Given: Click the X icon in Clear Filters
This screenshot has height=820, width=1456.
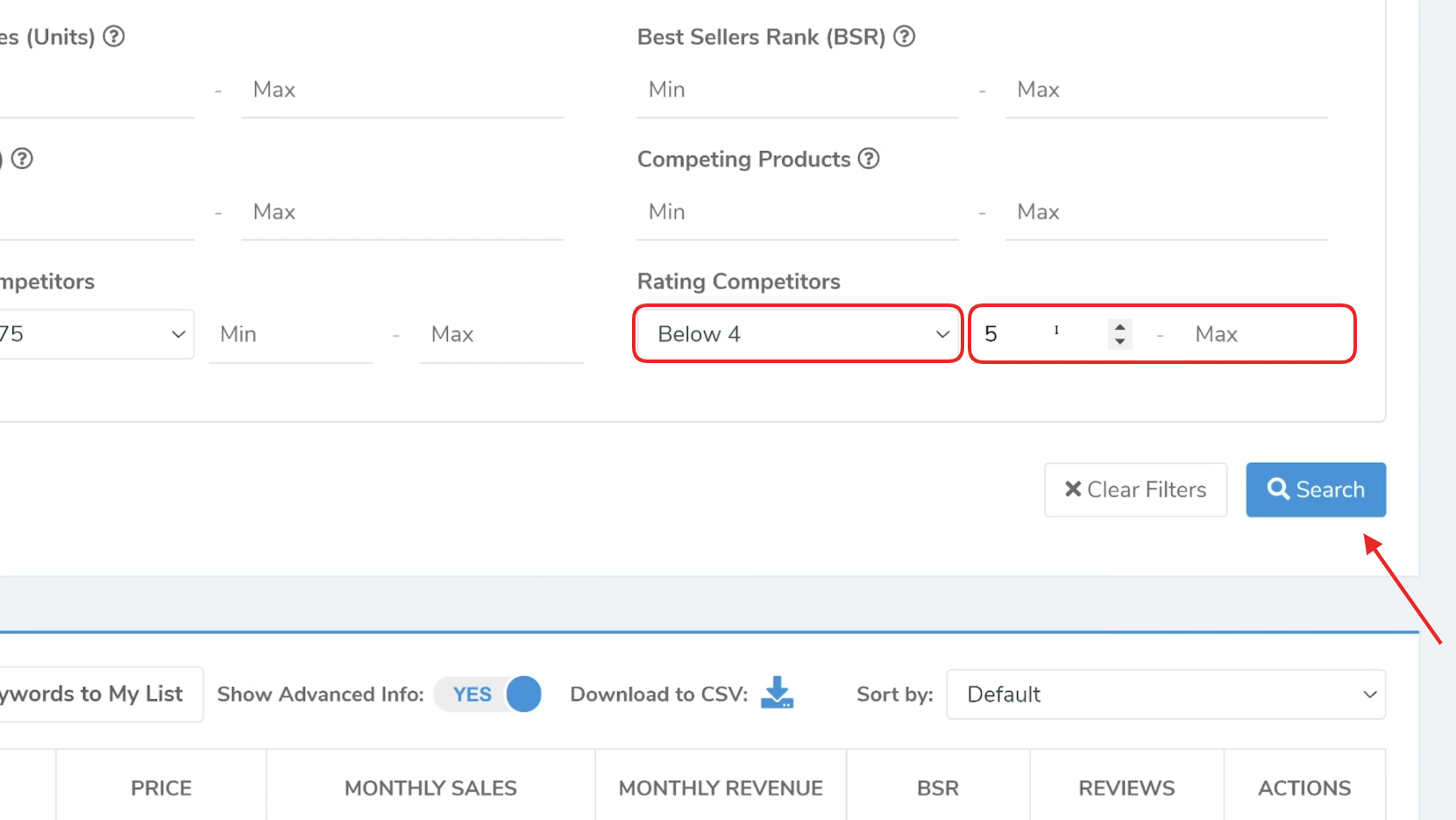Looking at the screenshot, I should click(1073, 489).
